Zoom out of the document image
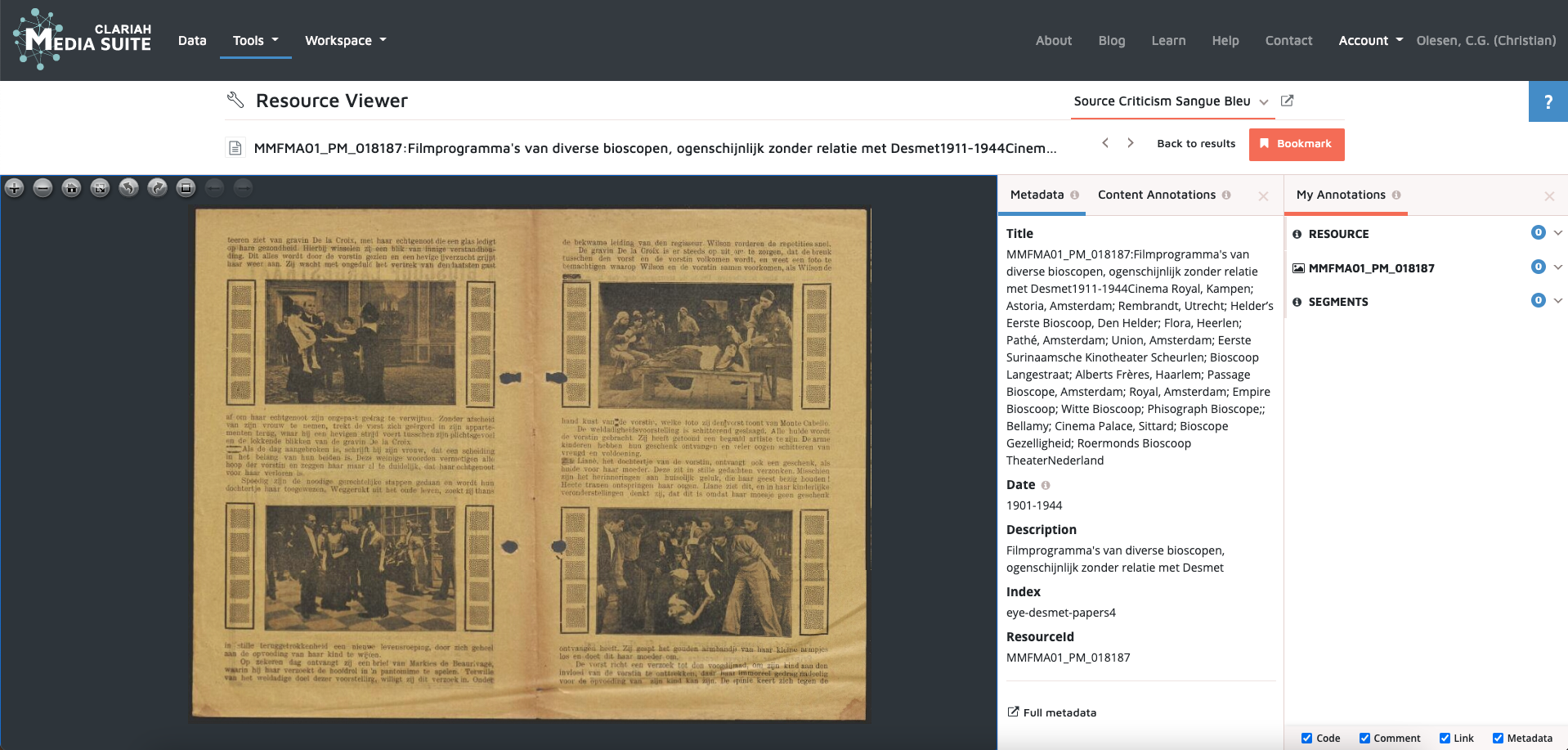1568x750 pixels. coord(43,188)
